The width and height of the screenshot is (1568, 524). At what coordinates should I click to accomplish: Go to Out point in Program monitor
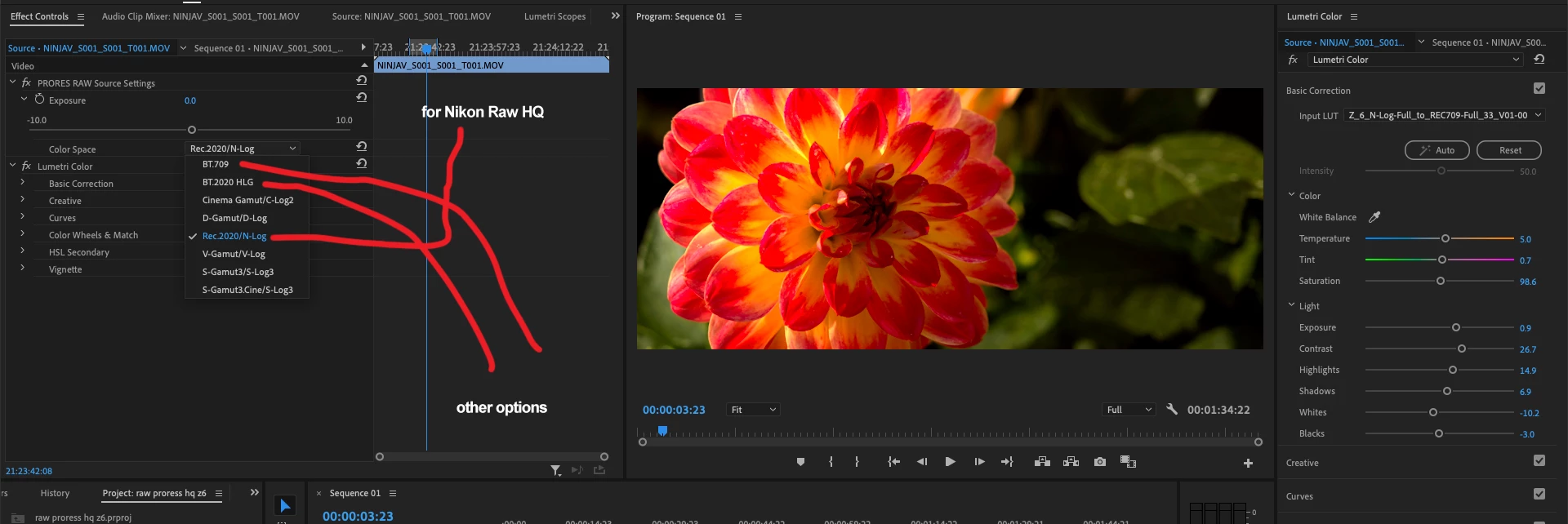pyautogui.click(x=1007, y=462)
